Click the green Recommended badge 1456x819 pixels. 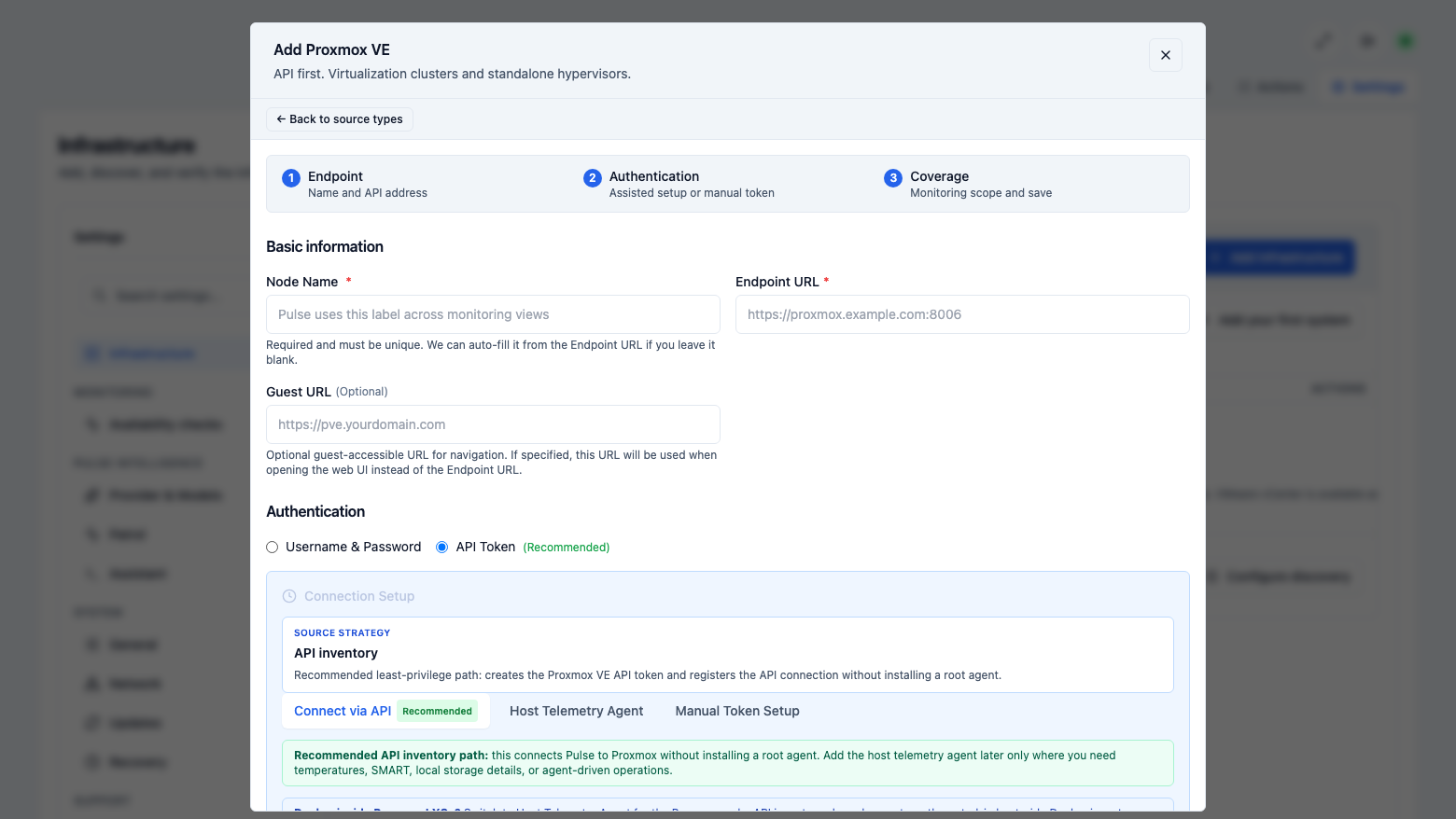tap(437, 711)
